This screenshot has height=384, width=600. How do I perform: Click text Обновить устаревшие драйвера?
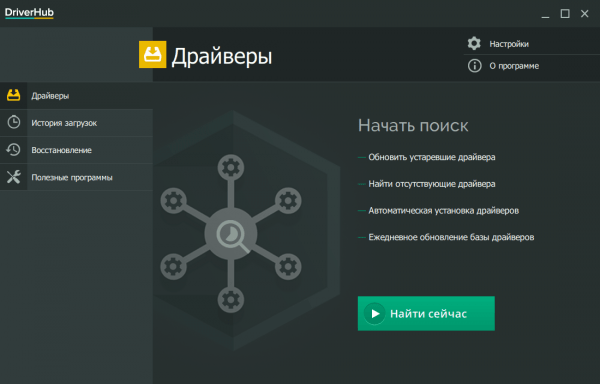[x=432, y=157]
